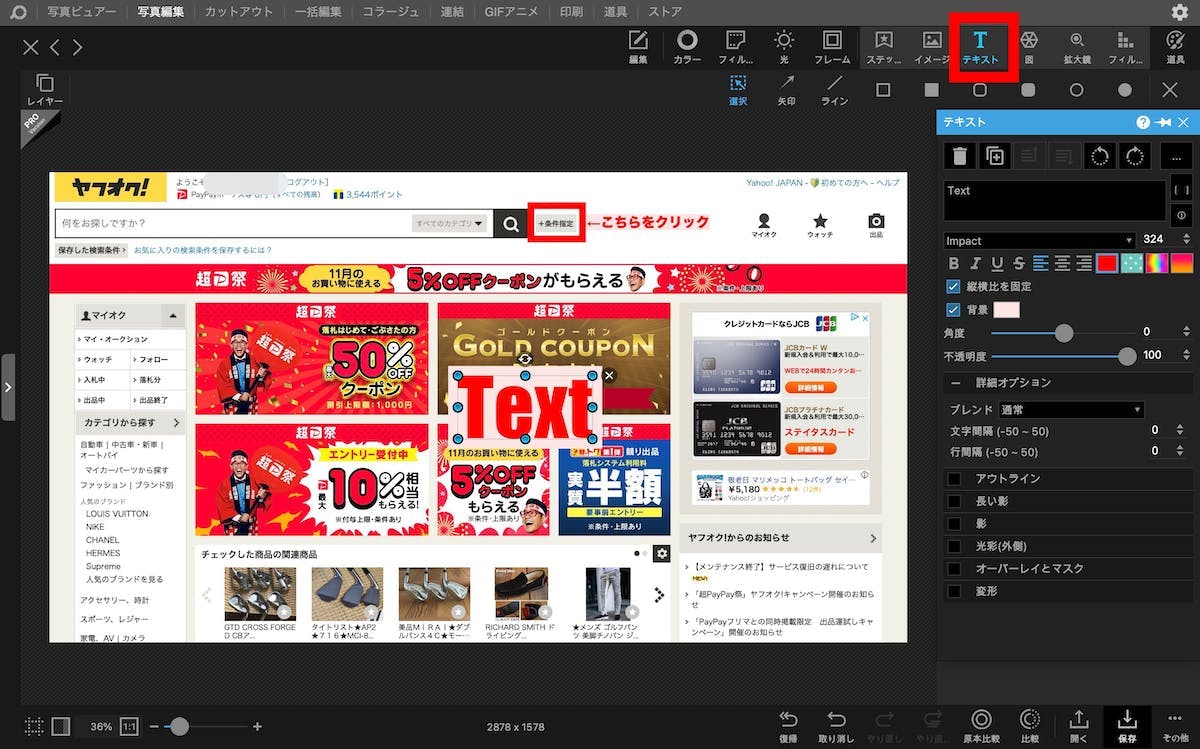Switch to 写真ビュアー tab
Image resolution: width=1200 pixels, height=749 pixels.
point(82,13)
